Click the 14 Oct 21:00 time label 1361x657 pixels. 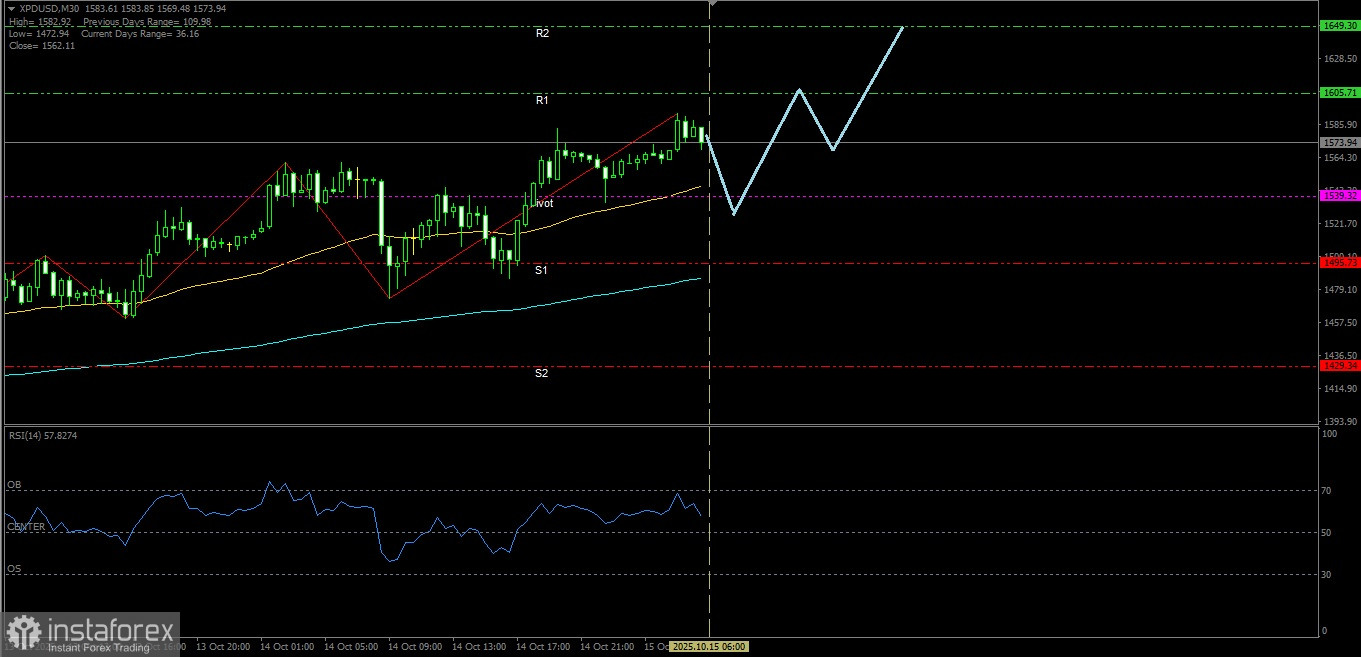click(607, 647)
